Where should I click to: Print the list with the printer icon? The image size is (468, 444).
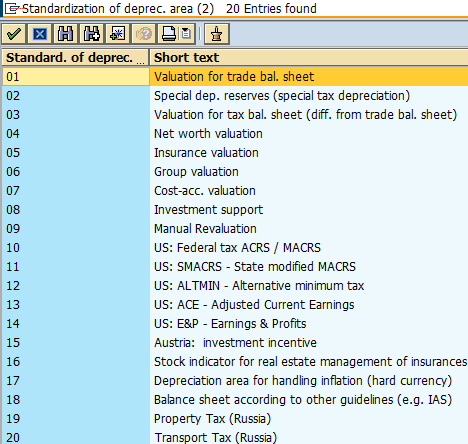click(x=169, y=34)
